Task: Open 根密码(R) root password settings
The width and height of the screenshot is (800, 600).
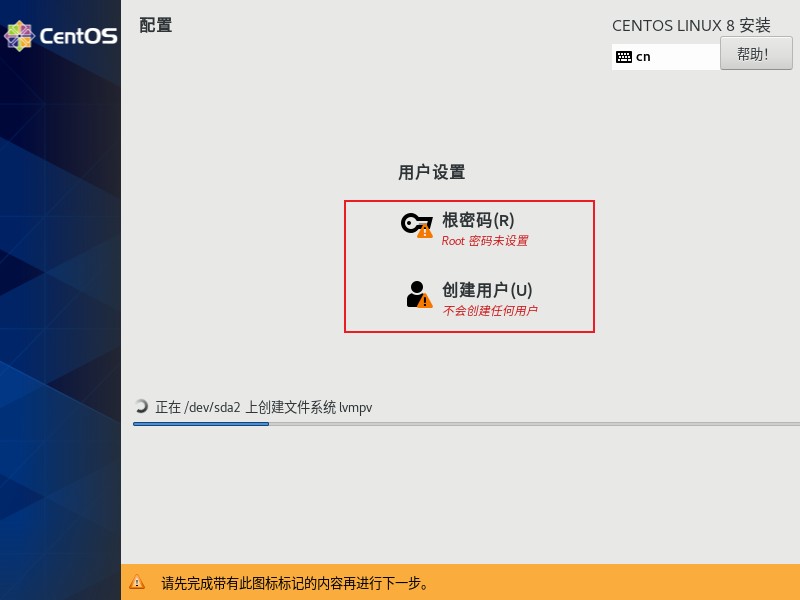Action: 478,220
